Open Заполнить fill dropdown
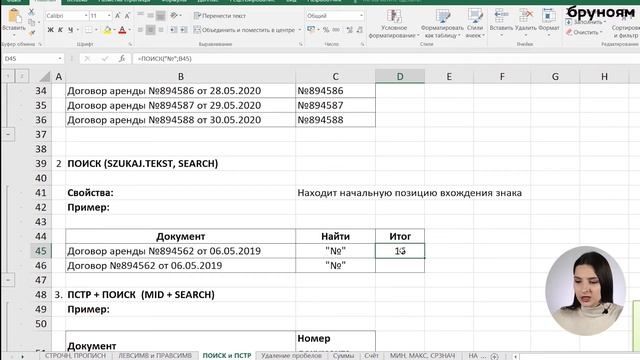The width and height of the screenshot is (640, 360). coord(586,22)
